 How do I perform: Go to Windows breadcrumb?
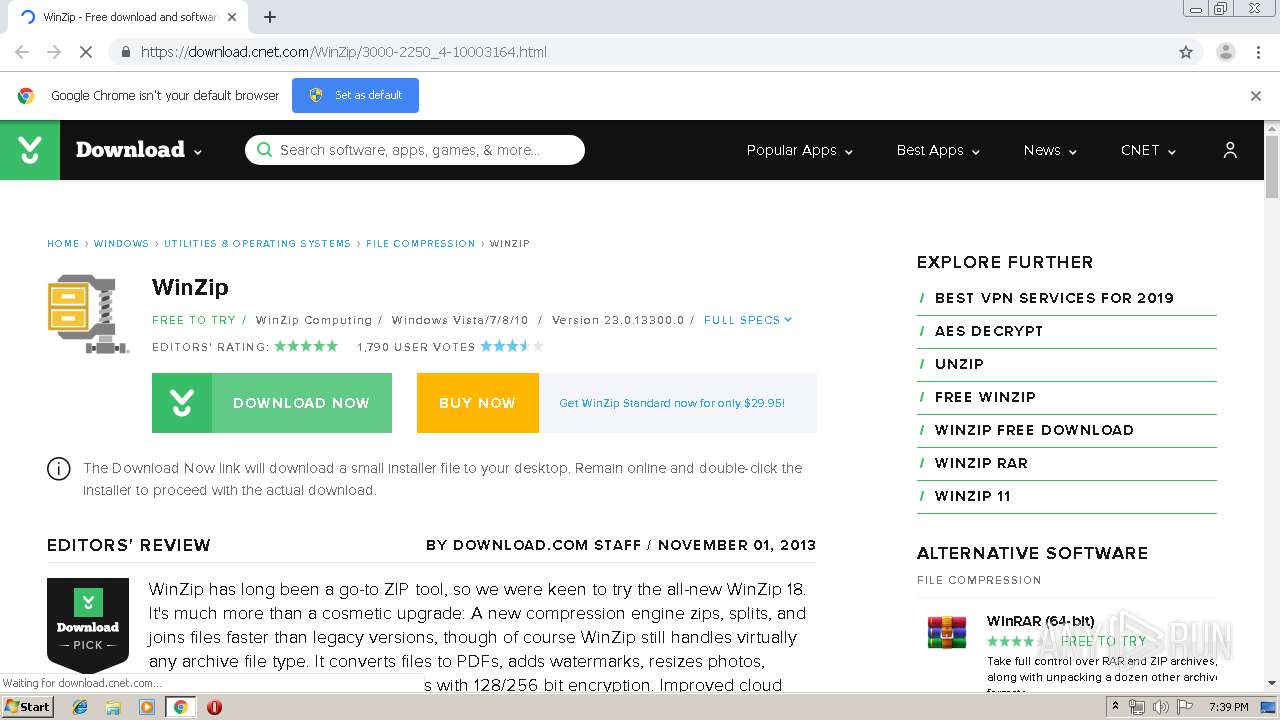[x=121, y=244]
